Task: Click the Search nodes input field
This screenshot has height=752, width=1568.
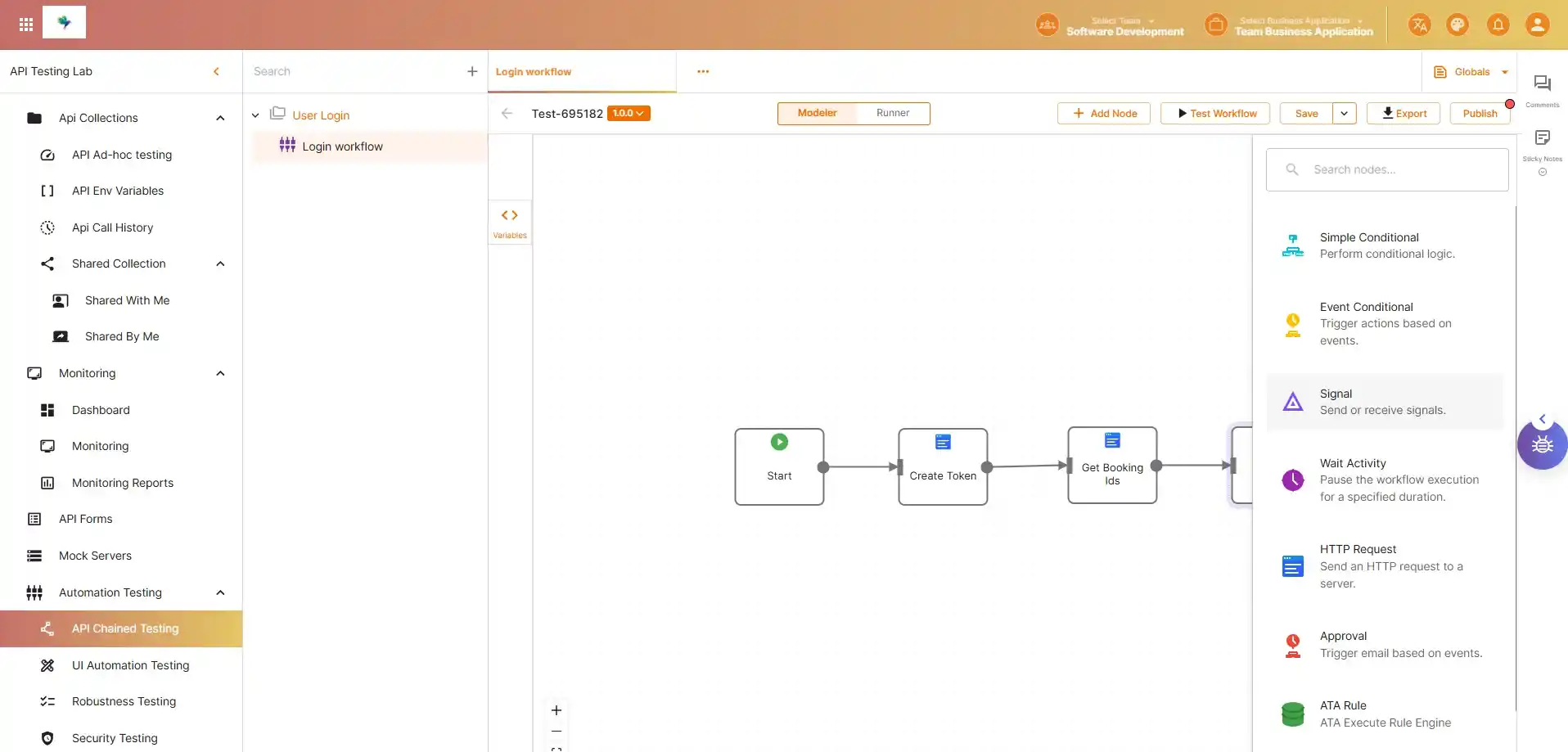Action: point(1399,170)
